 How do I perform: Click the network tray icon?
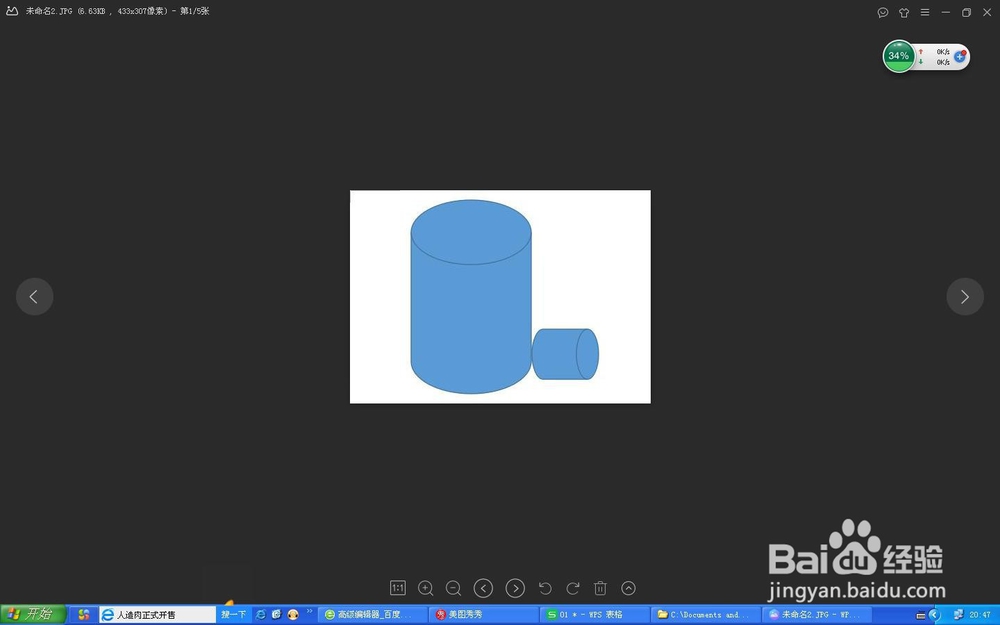coord(957,615)
